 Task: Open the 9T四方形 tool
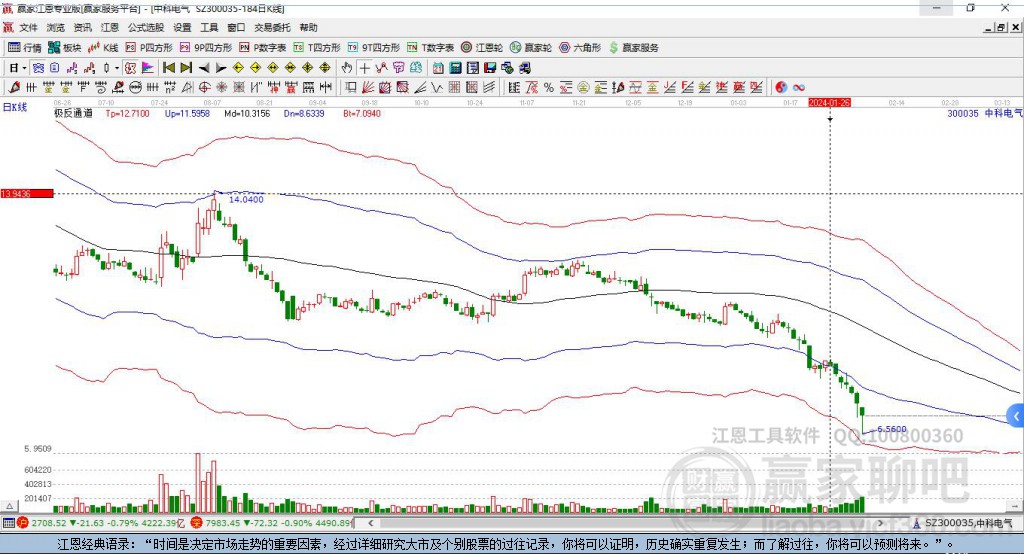374,48
